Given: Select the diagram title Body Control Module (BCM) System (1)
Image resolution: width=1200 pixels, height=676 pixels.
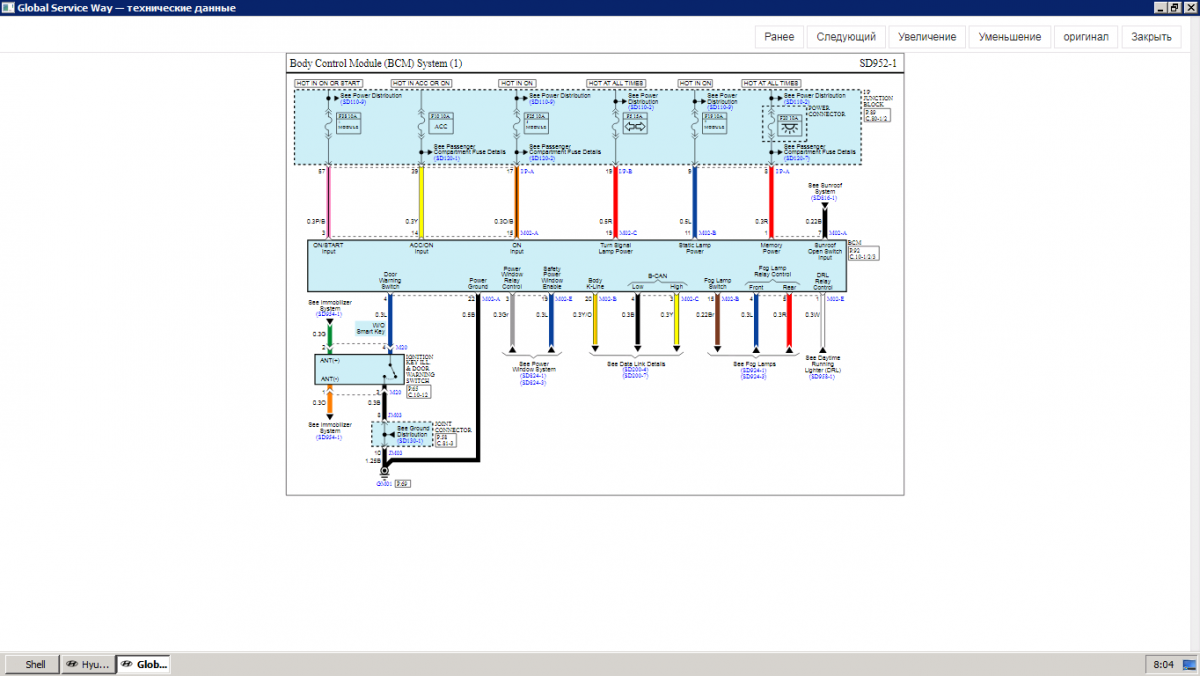Looking at the screenshot, I should click(376, 63).
